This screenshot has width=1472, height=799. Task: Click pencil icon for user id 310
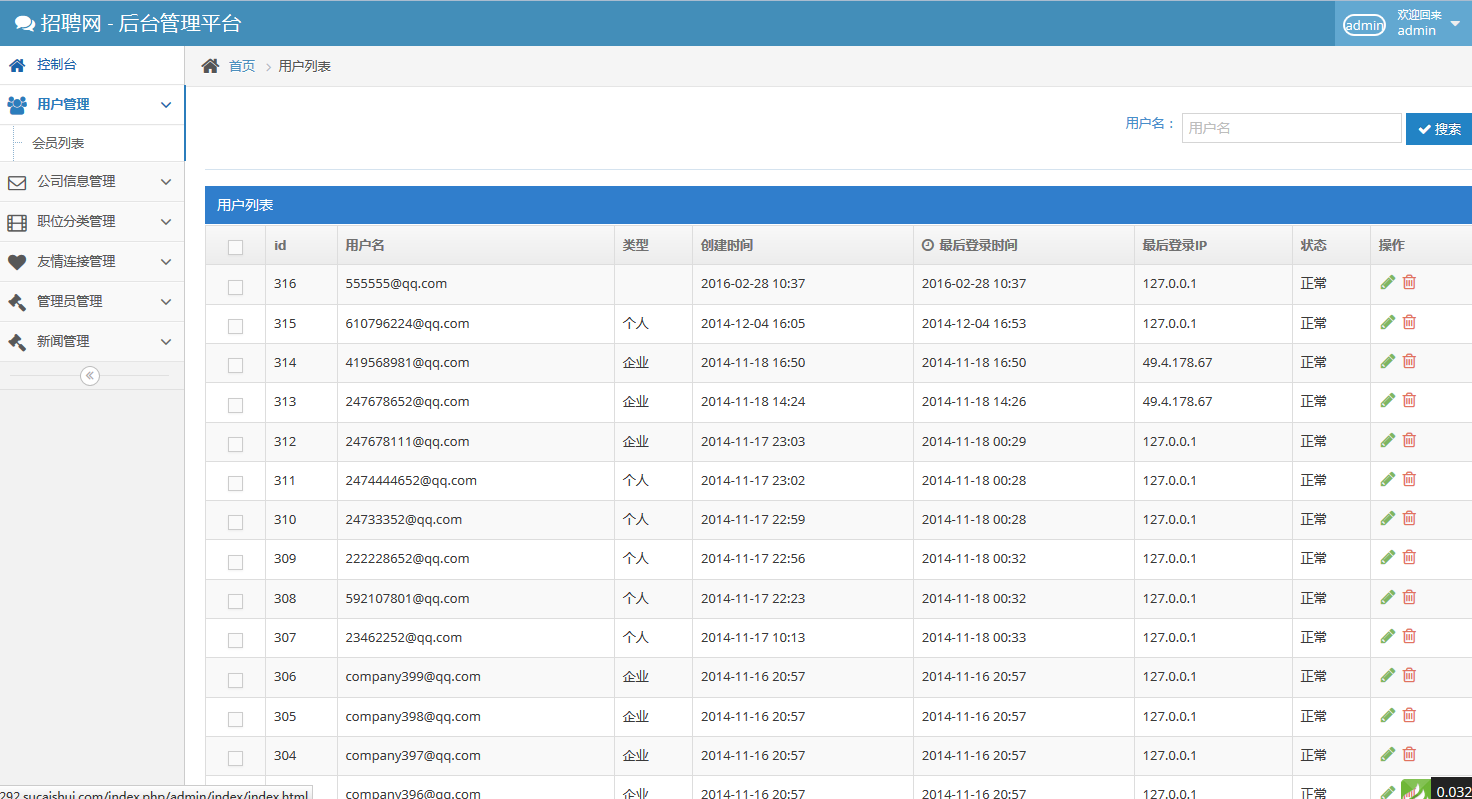(1387, 518)
